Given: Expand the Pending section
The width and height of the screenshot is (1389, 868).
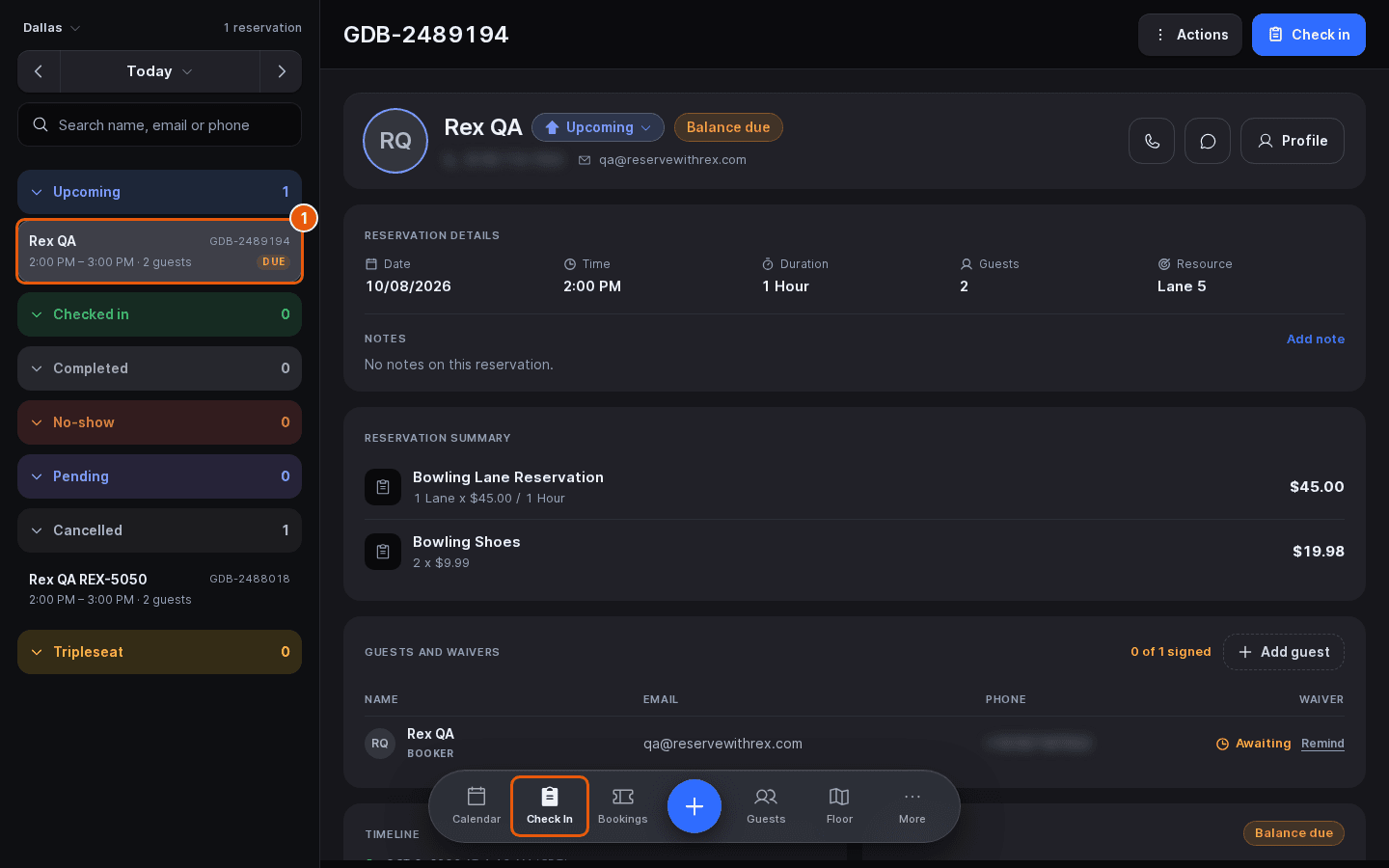Looking at the screenshot, I should [160, 476].
